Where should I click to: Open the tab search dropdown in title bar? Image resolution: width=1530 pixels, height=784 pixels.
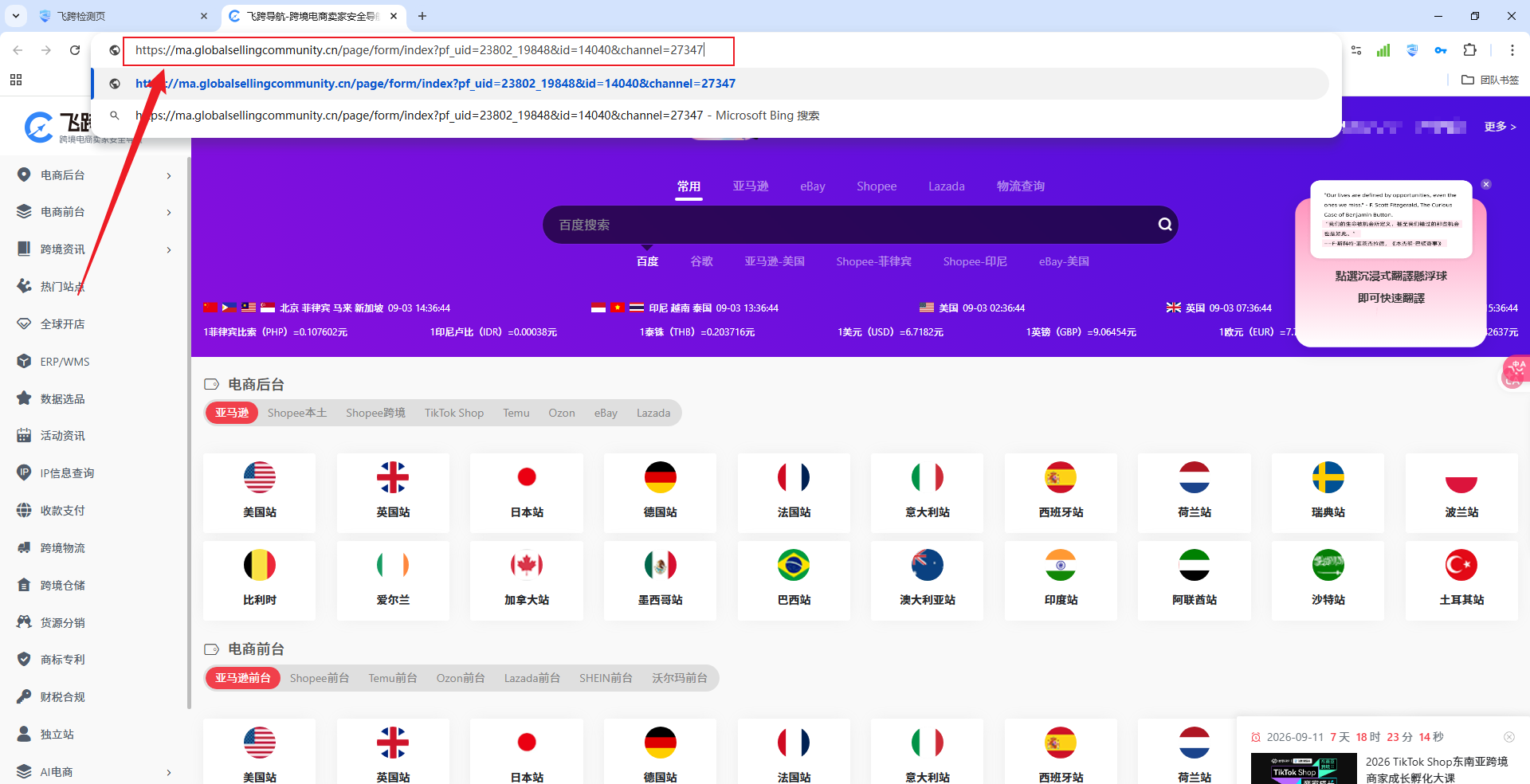[15, 16]
